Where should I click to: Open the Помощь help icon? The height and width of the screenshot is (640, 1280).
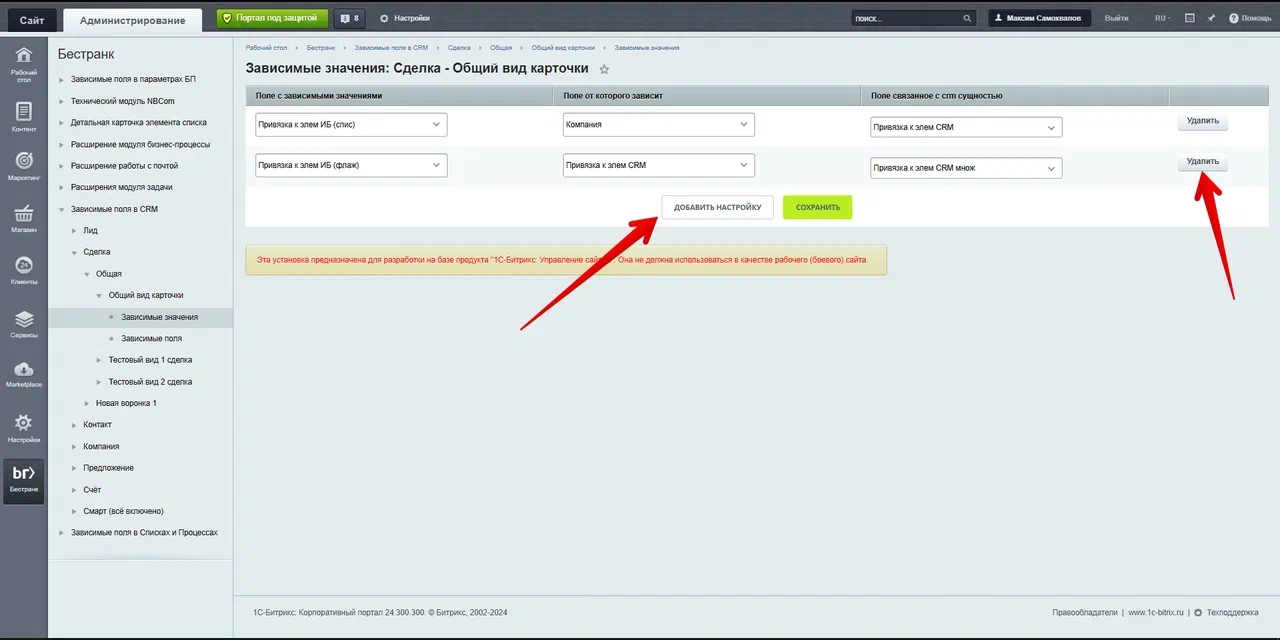tap(1250, 18)
